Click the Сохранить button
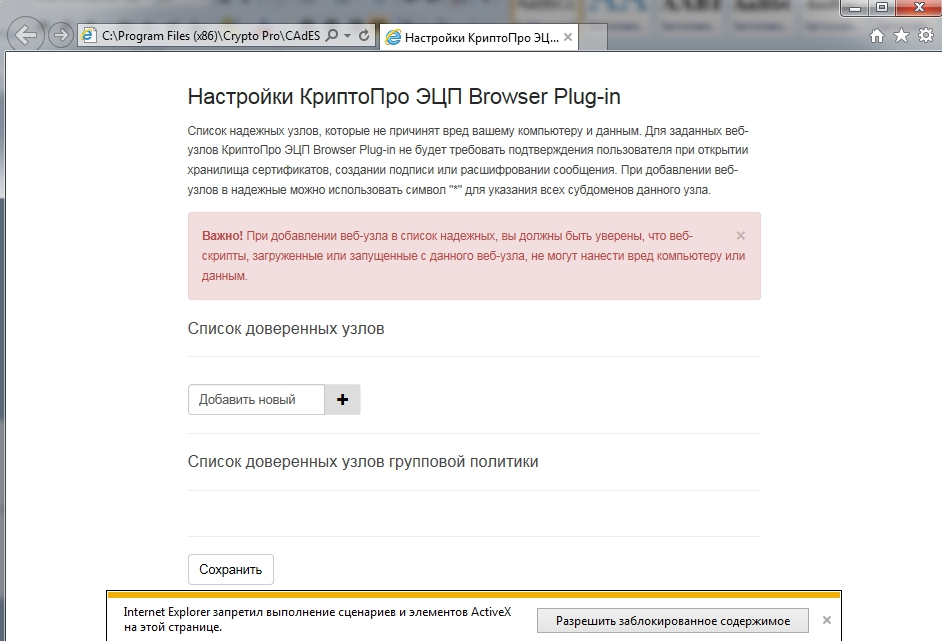Image resolution: width=942 pixels, height=641 pixels. pyautogui.click(x=230, y=569)
